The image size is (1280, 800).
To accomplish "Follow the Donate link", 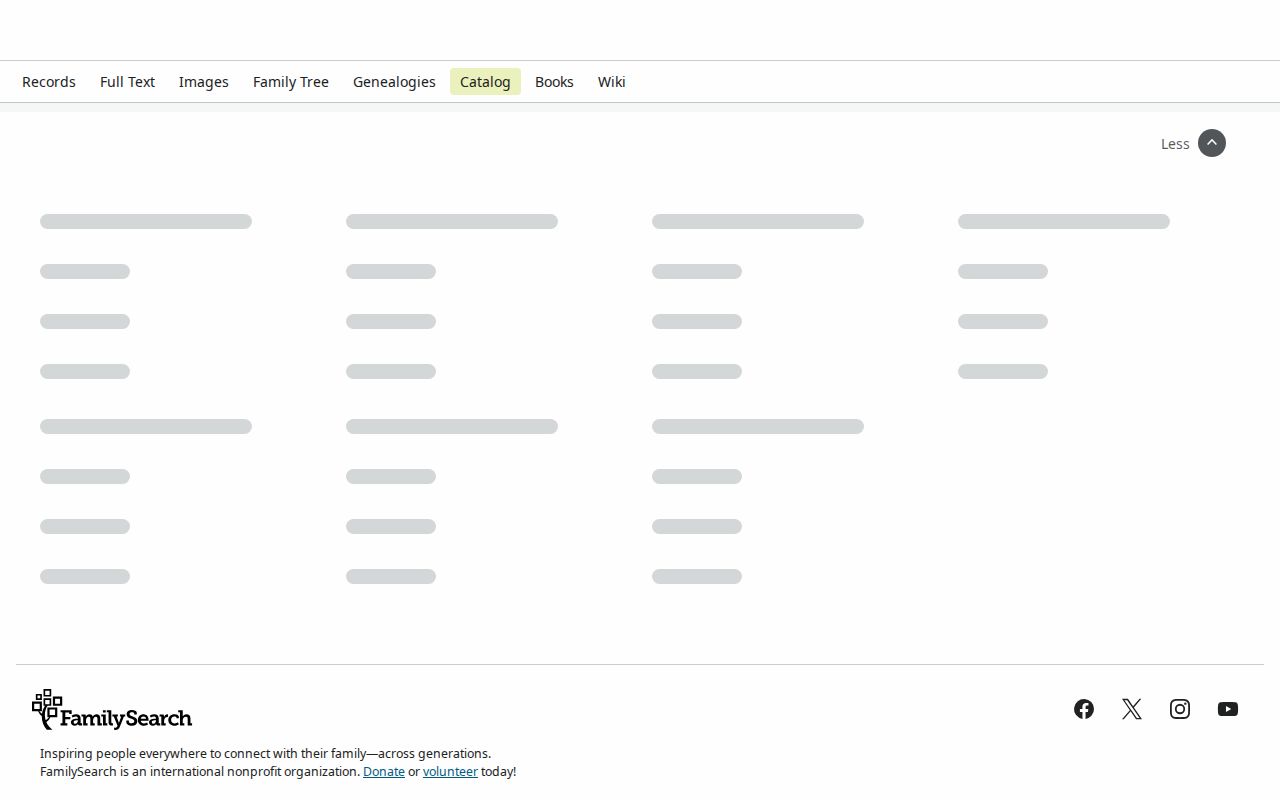I will pos(384,772).
